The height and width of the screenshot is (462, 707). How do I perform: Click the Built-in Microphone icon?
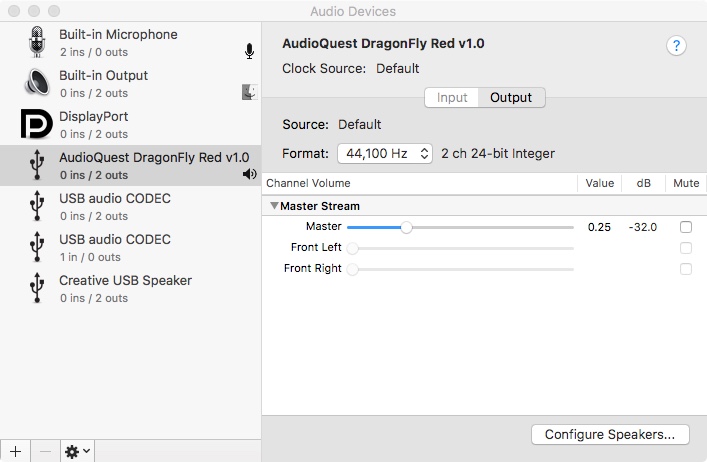point(37,42)
